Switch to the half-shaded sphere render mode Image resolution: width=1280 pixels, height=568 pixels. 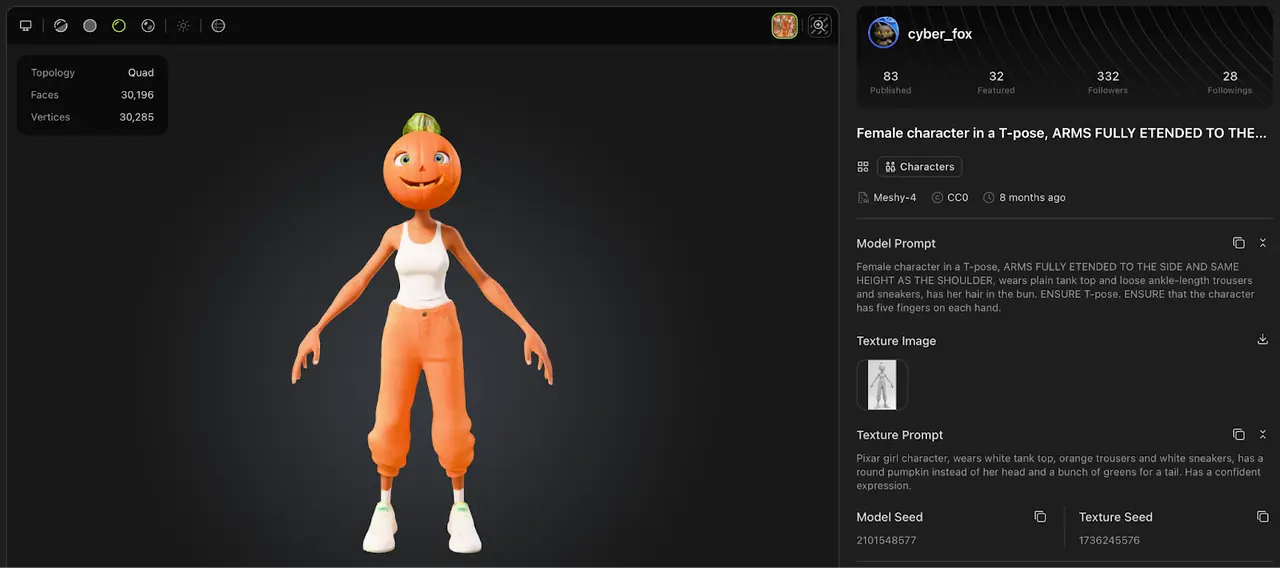[61, 26]
